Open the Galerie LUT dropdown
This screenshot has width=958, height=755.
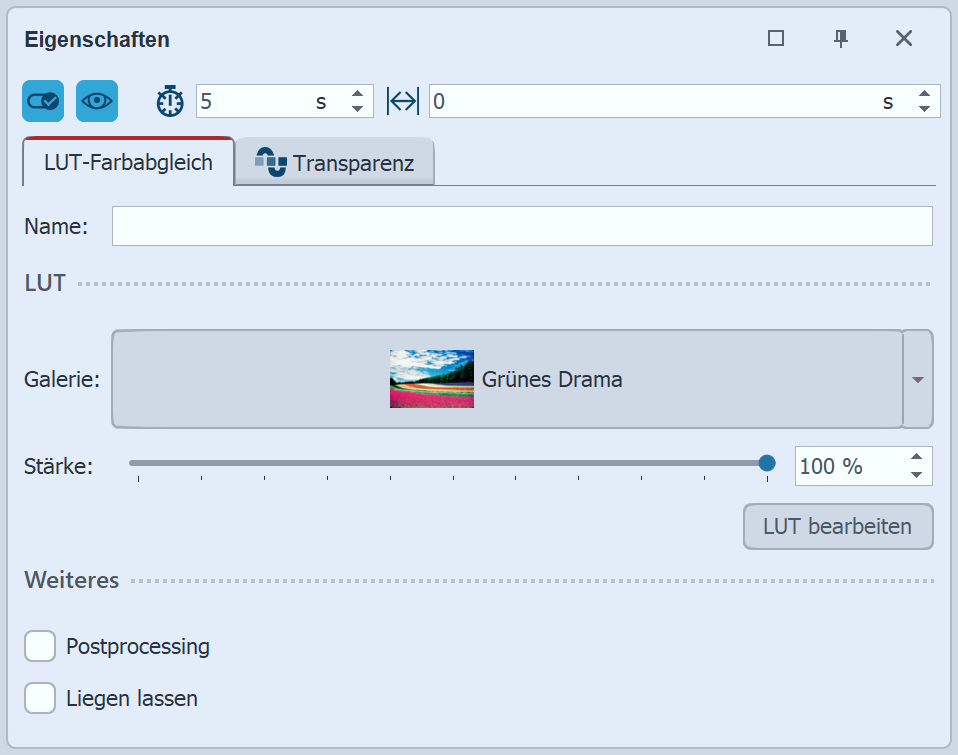coord(917,380)
